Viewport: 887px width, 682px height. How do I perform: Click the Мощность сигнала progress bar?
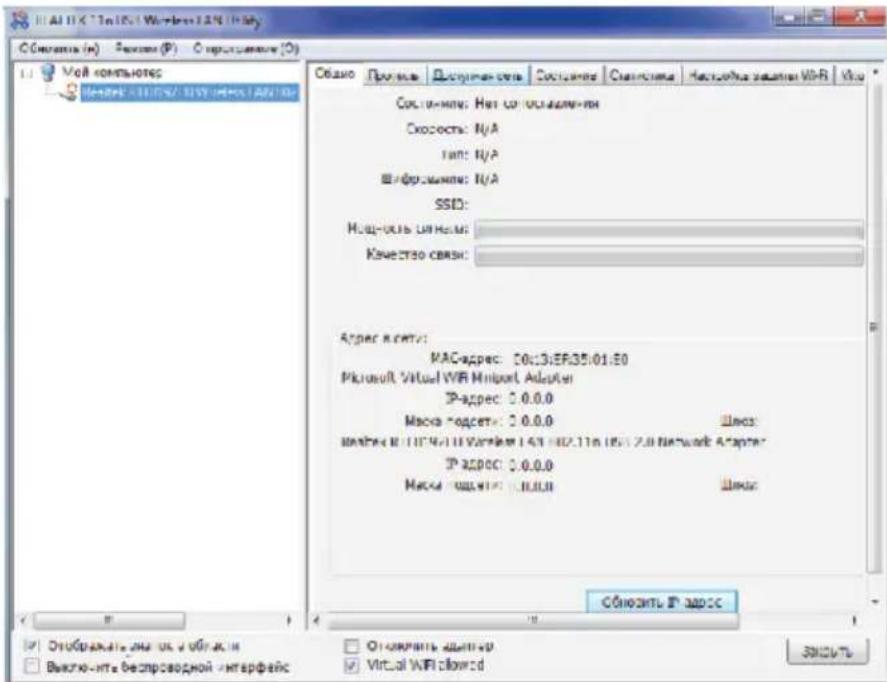coord(669,231)
